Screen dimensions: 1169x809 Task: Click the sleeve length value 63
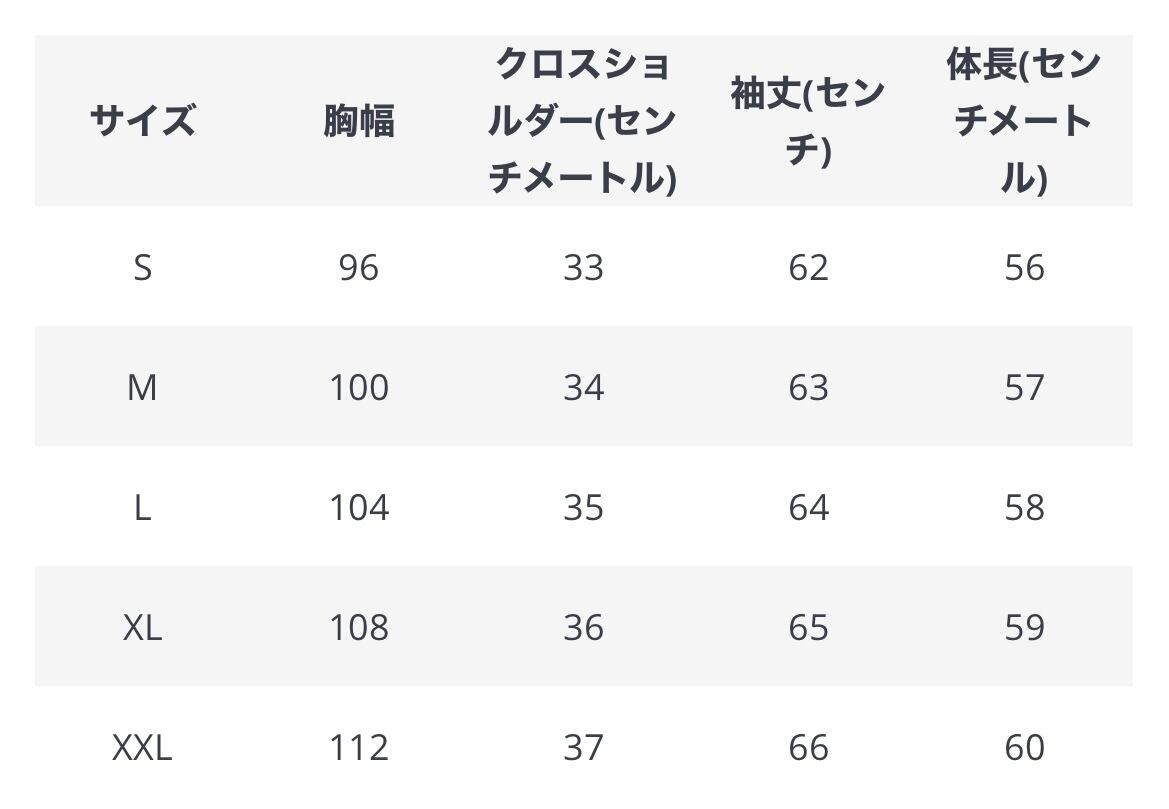tap(808, 387)
